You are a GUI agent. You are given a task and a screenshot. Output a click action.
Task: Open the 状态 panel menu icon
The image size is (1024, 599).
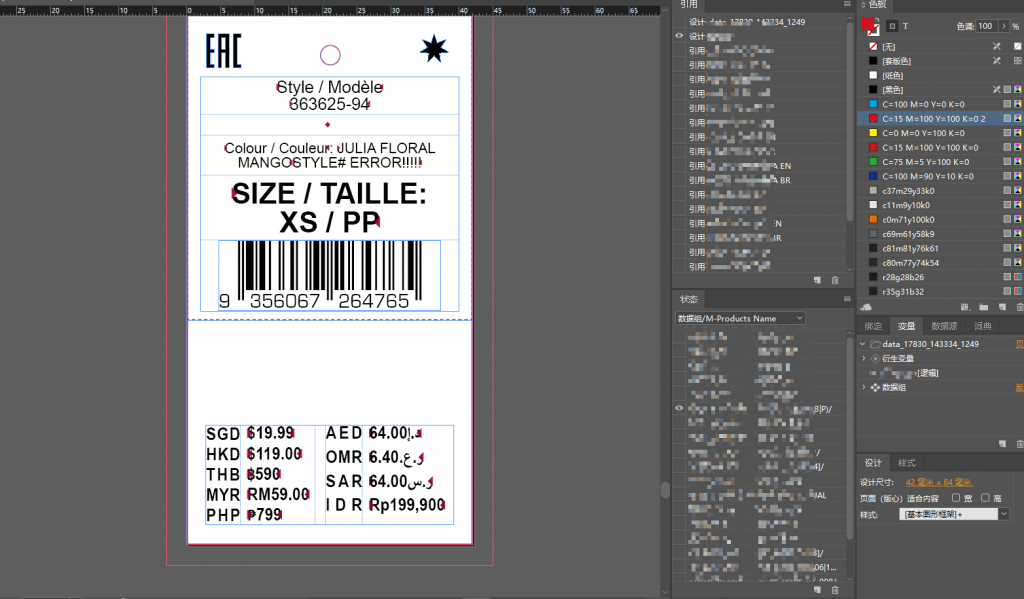click(847, 299)
